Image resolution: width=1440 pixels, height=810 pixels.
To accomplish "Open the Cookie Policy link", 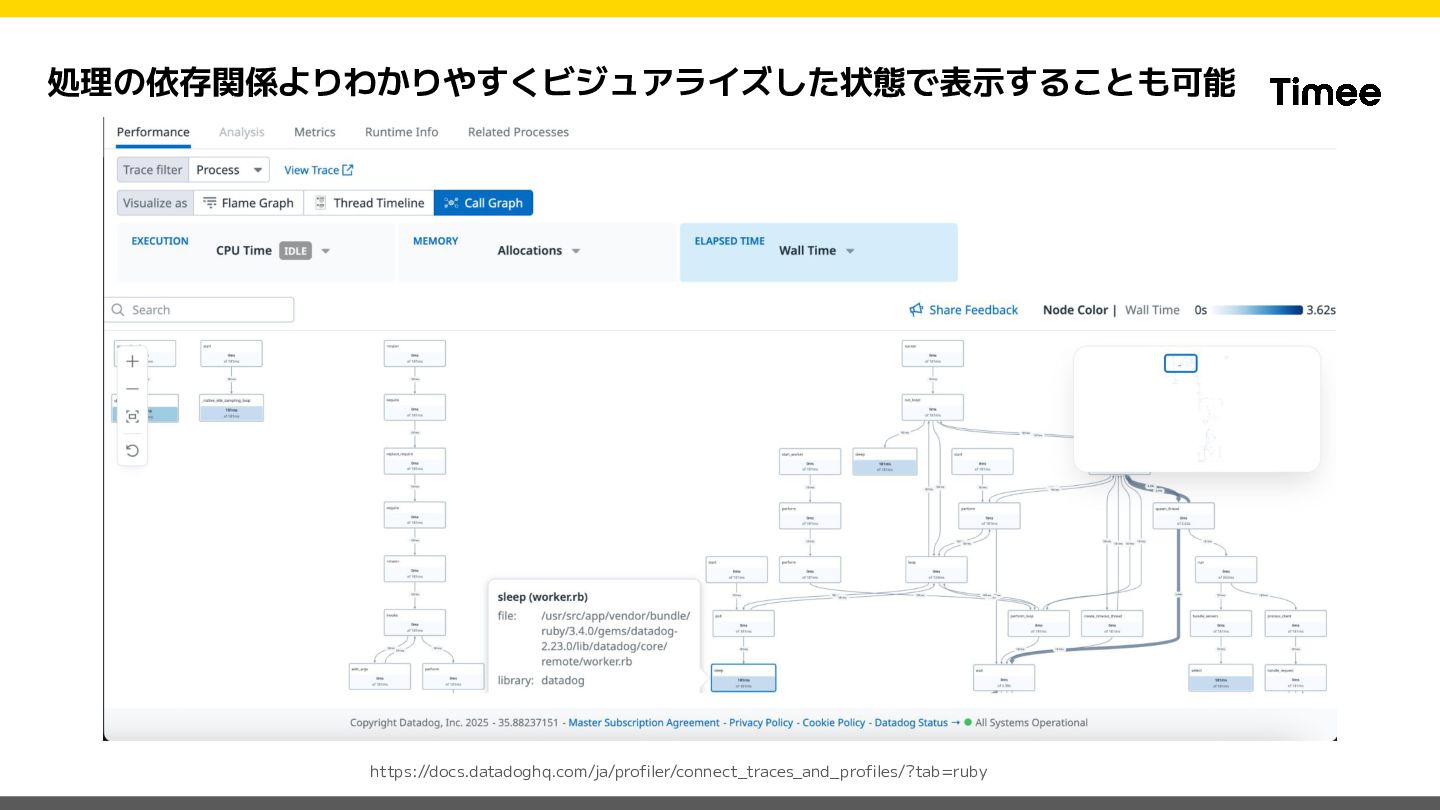I will tap(834, 722).
